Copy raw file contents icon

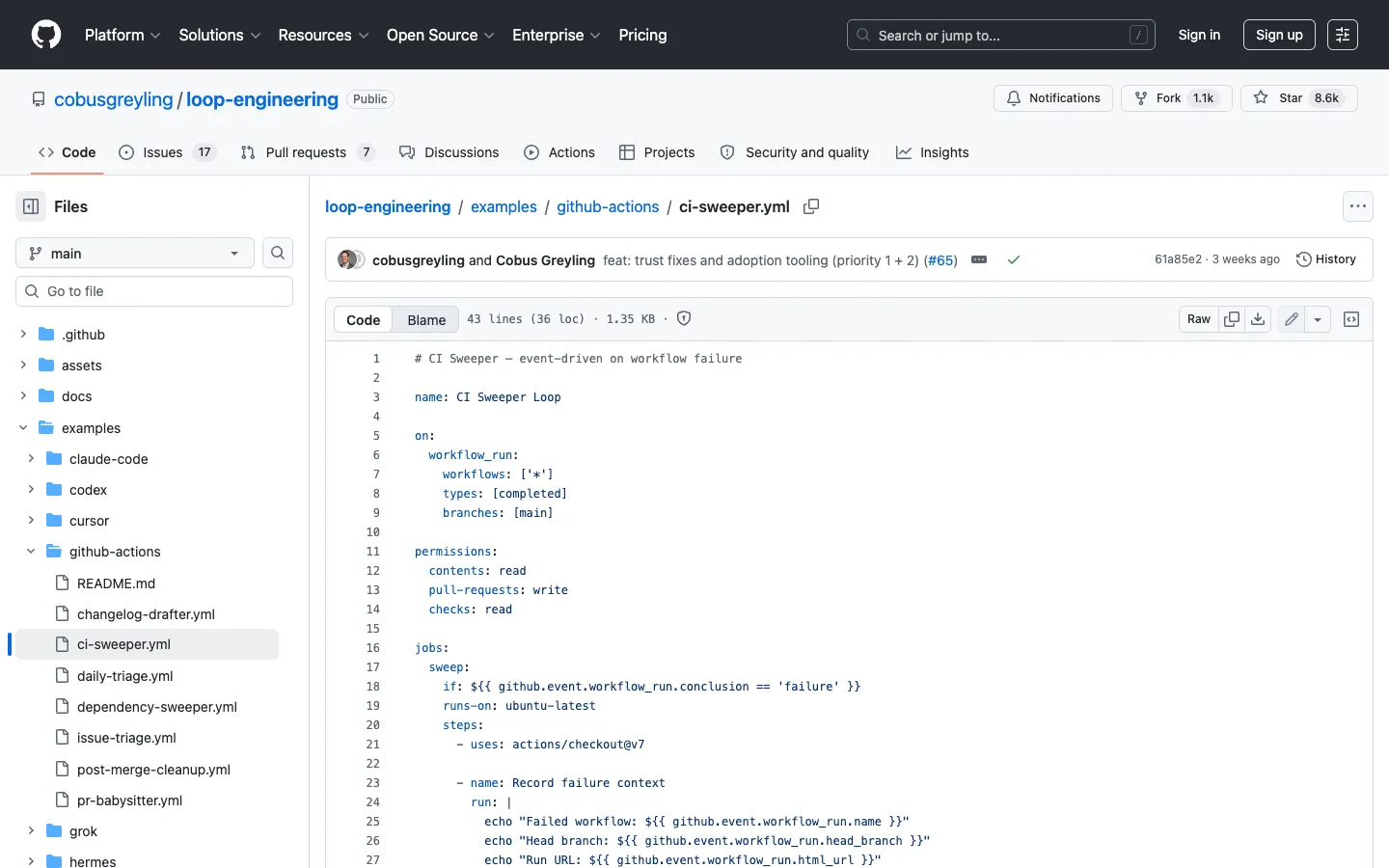1232,319
